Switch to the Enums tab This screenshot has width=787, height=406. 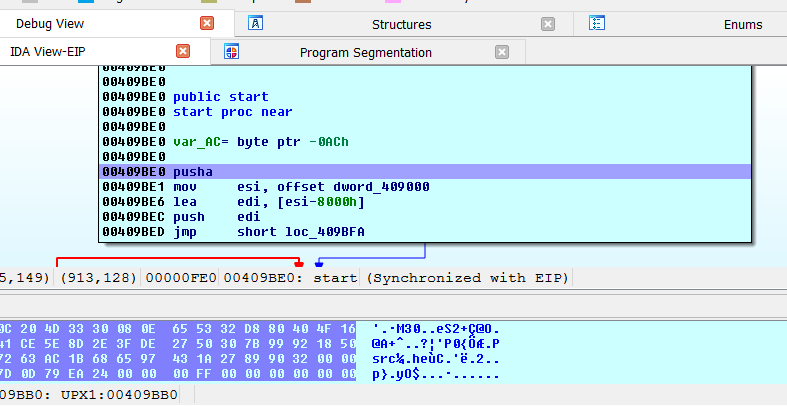click(742, 24)
